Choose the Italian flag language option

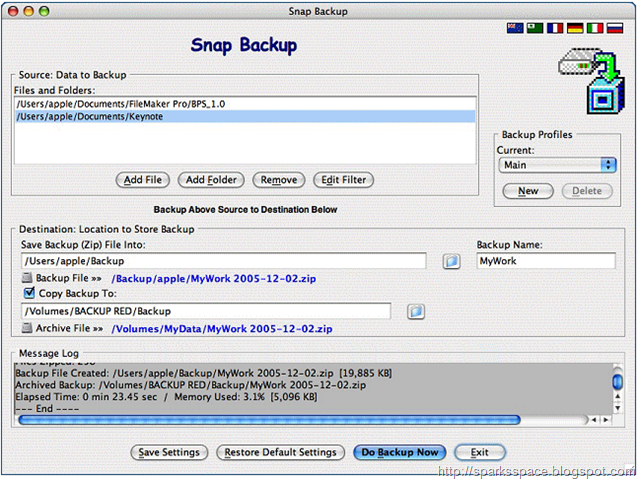coord(595,28)
